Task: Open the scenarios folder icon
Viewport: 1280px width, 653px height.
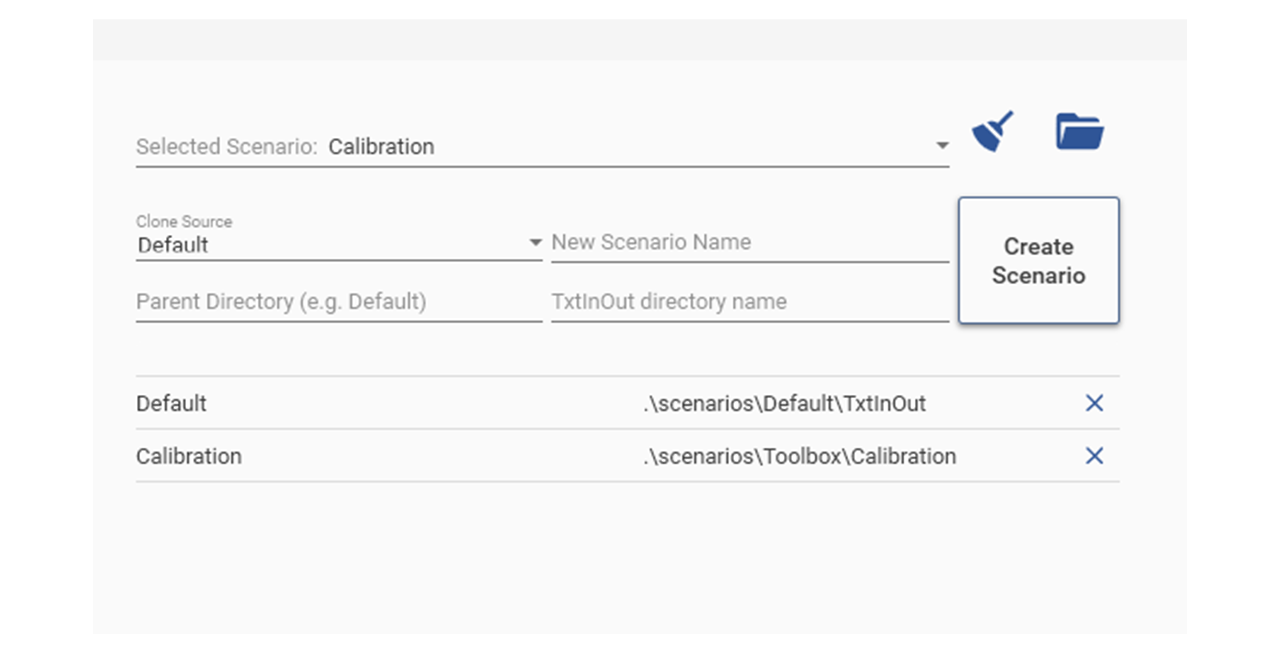Action: (1079, 132)
